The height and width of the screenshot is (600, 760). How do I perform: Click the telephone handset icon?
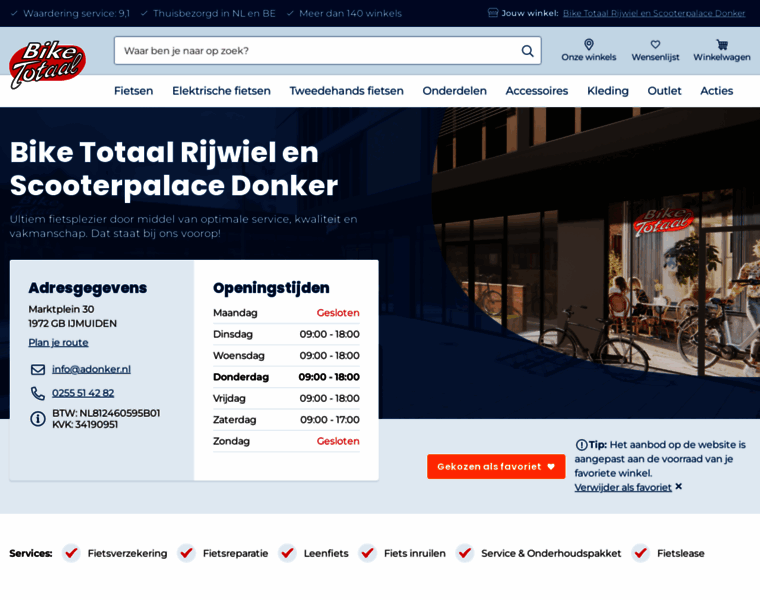(38, 393)
